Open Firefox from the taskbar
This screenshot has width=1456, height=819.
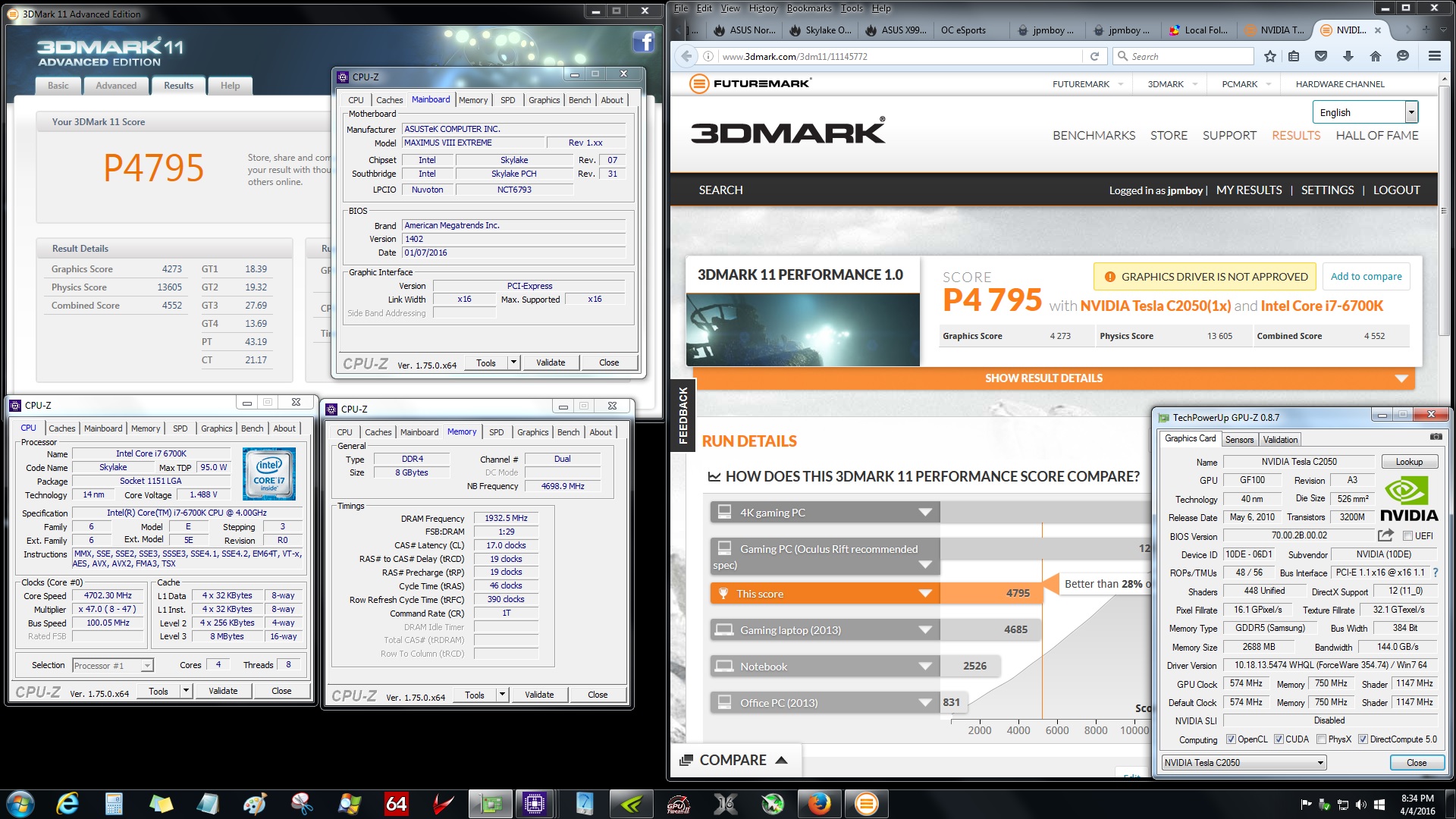point(819,804)
